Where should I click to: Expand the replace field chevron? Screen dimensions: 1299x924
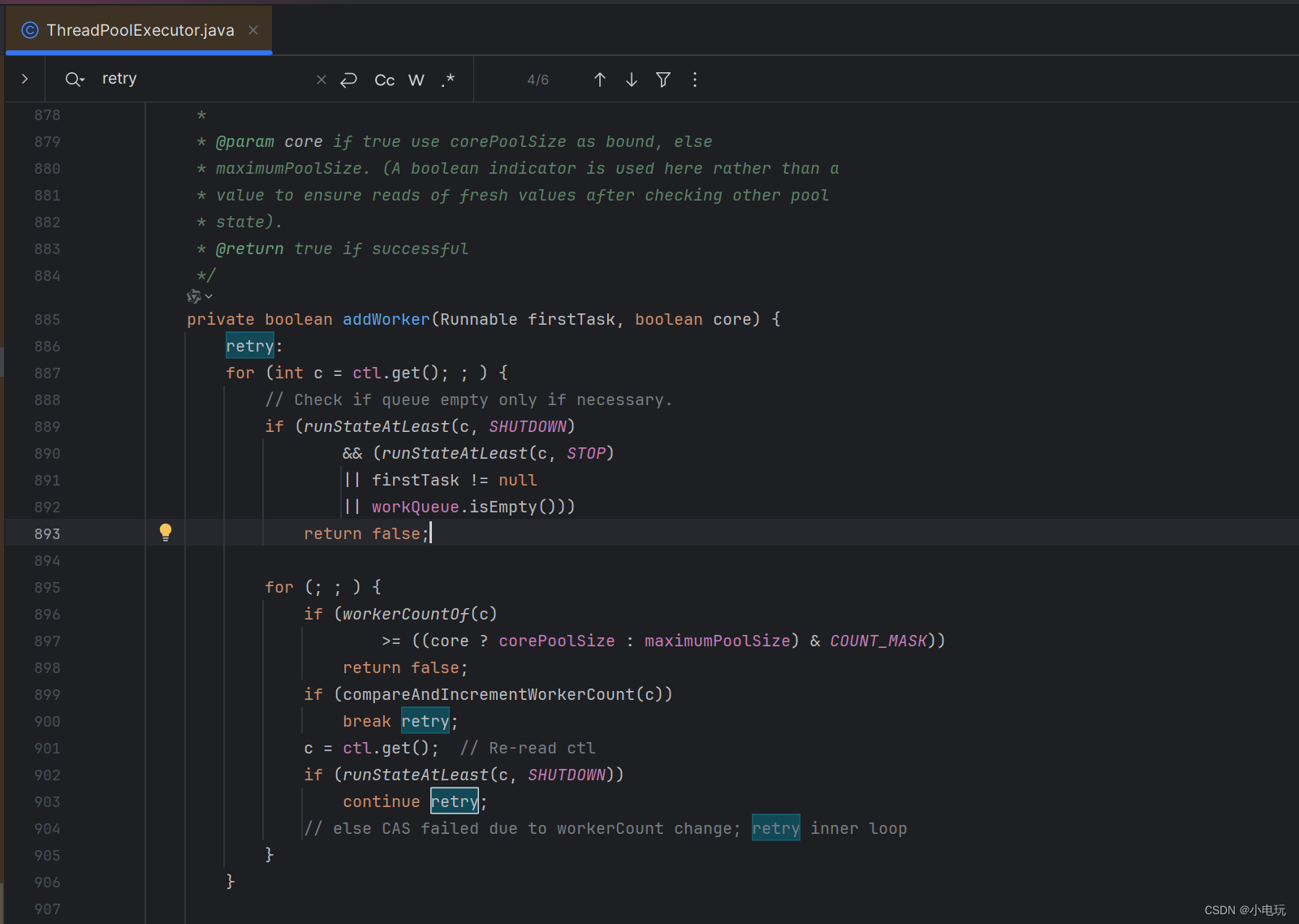(25, 79)
